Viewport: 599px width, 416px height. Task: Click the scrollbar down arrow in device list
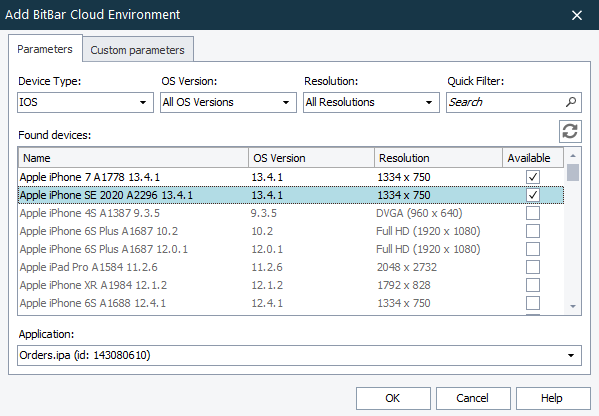click(573, 306)
